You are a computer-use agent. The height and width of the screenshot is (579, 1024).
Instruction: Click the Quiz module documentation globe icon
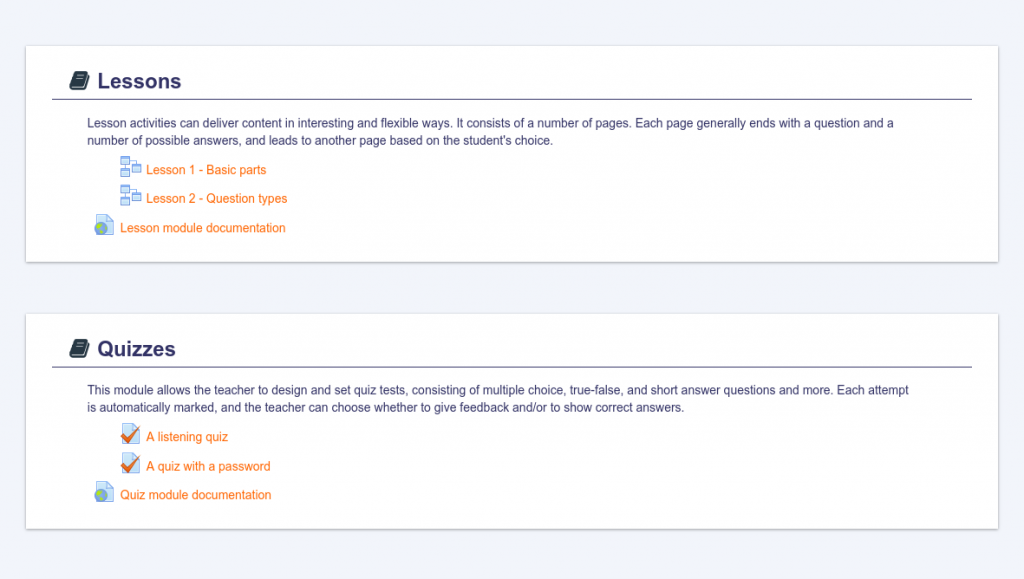[104, 493]
